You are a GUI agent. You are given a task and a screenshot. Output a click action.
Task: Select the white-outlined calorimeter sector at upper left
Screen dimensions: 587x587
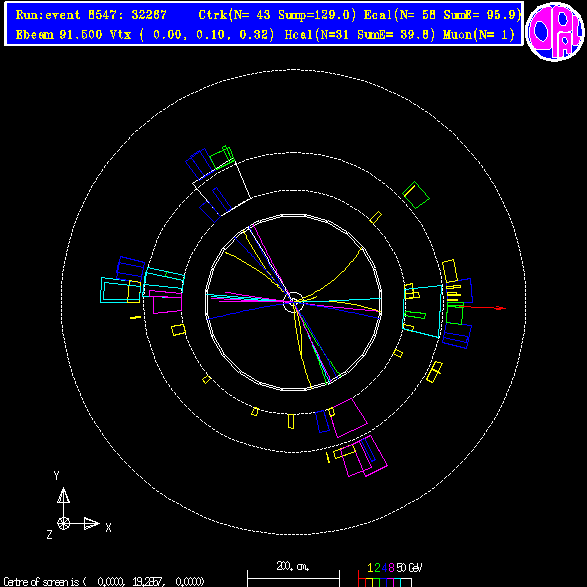[x=222, y=188]
